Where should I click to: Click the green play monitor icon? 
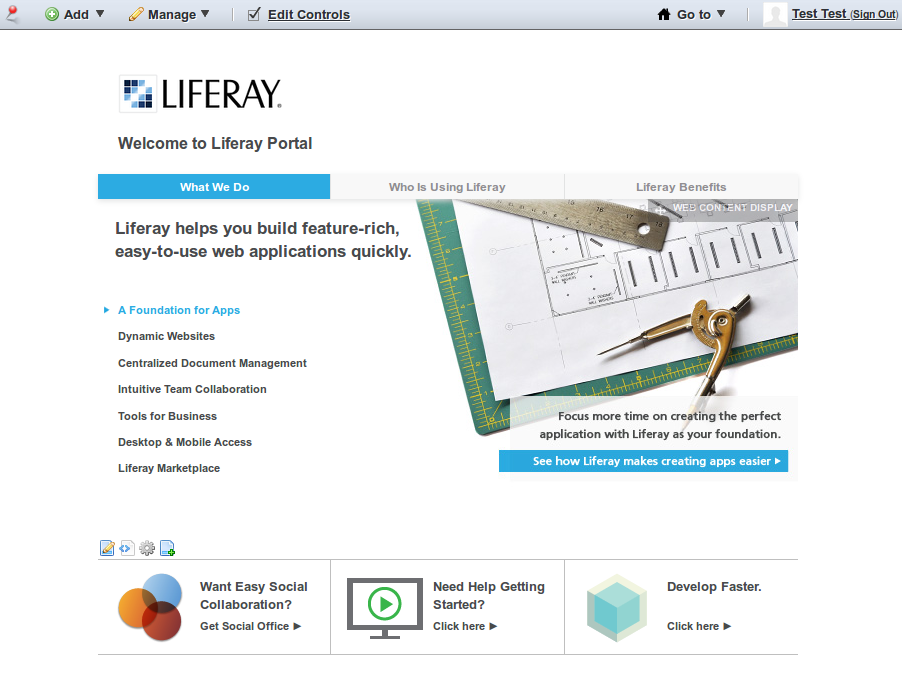[384, 606]
